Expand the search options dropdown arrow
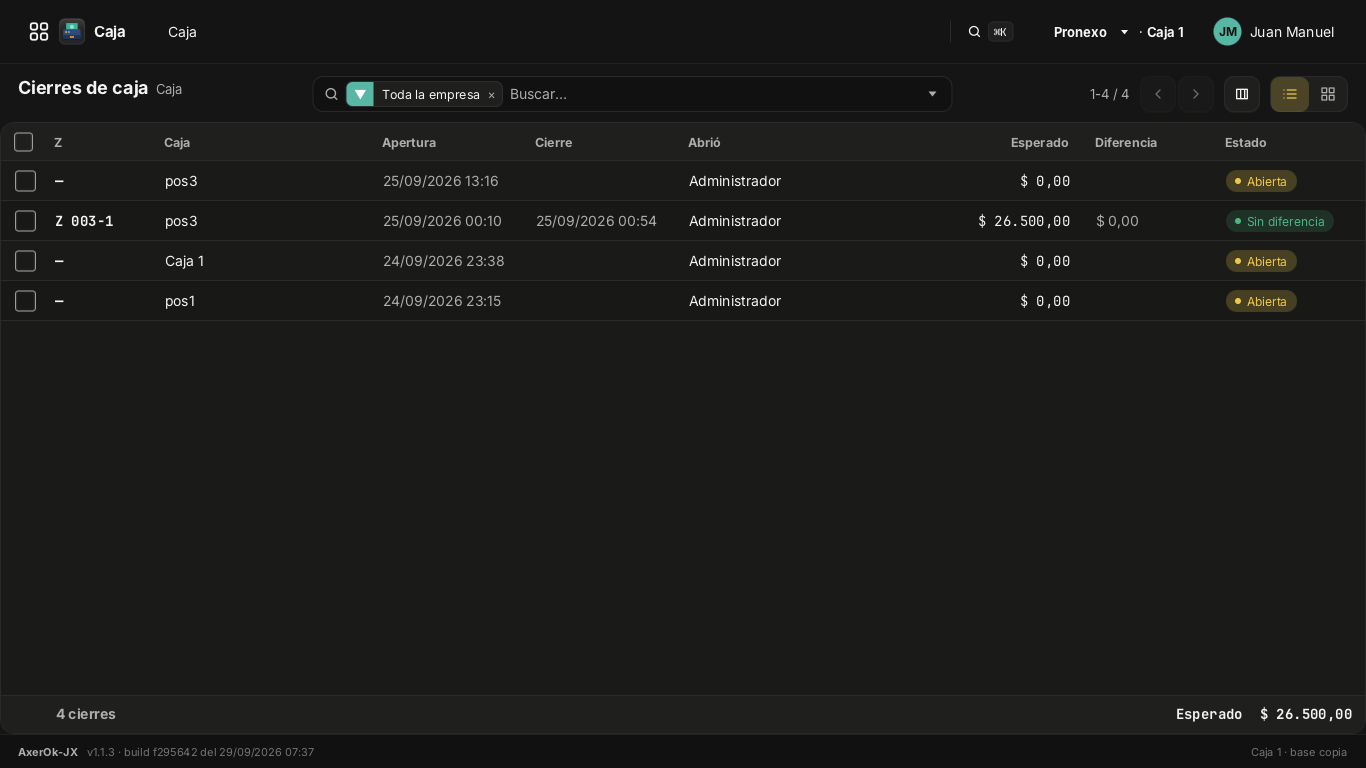Screen dimensions: 1366x768 pyautogui.click(x=932, y=94)
